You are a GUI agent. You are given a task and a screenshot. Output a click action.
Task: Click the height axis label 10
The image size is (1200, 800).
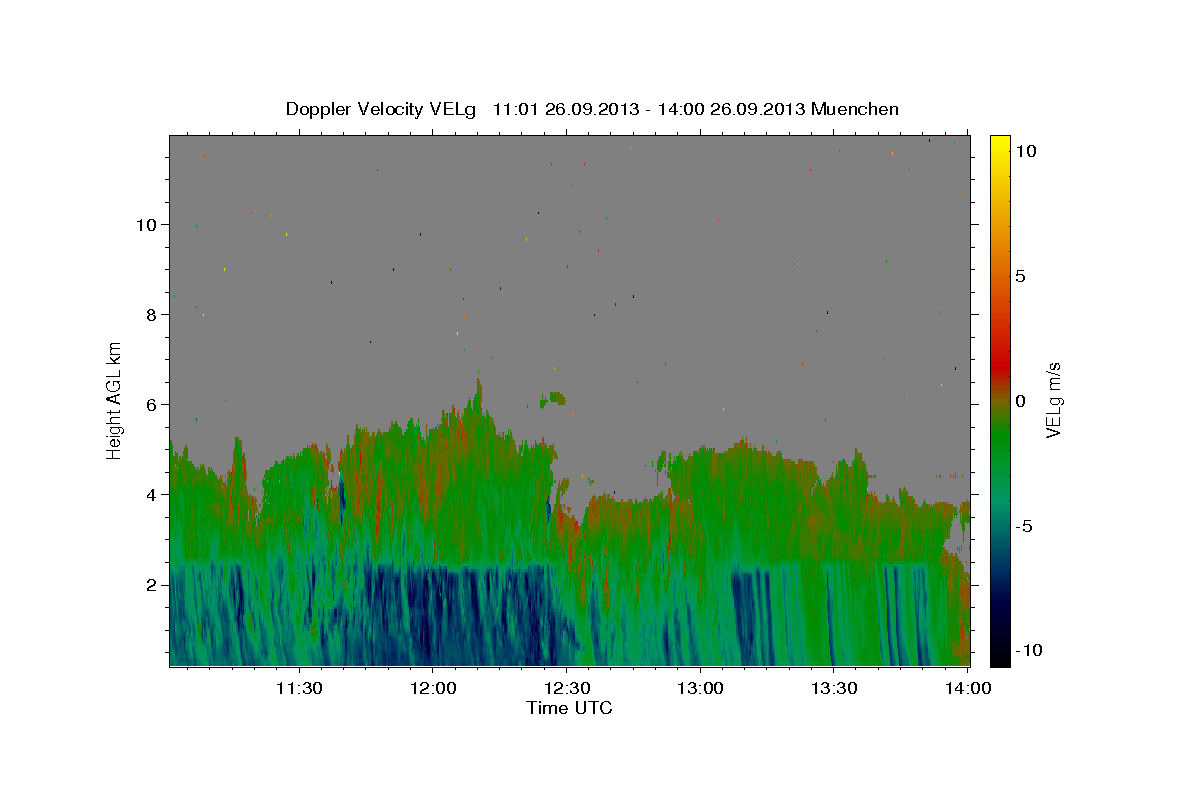[149, 225]
